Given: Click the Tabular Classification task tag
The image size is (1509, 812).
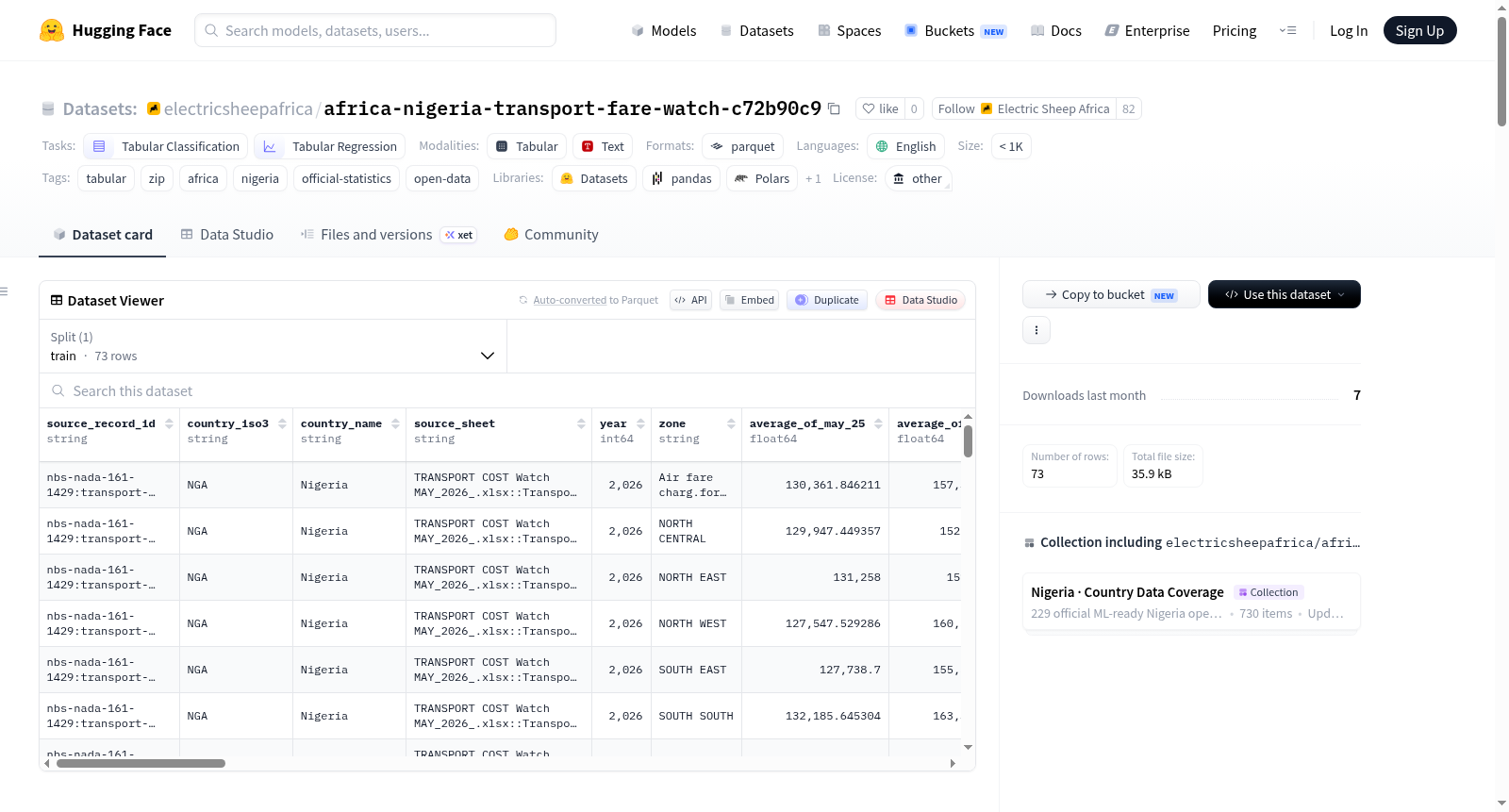Looking at the screenshot, I should [x=166, y=146].
